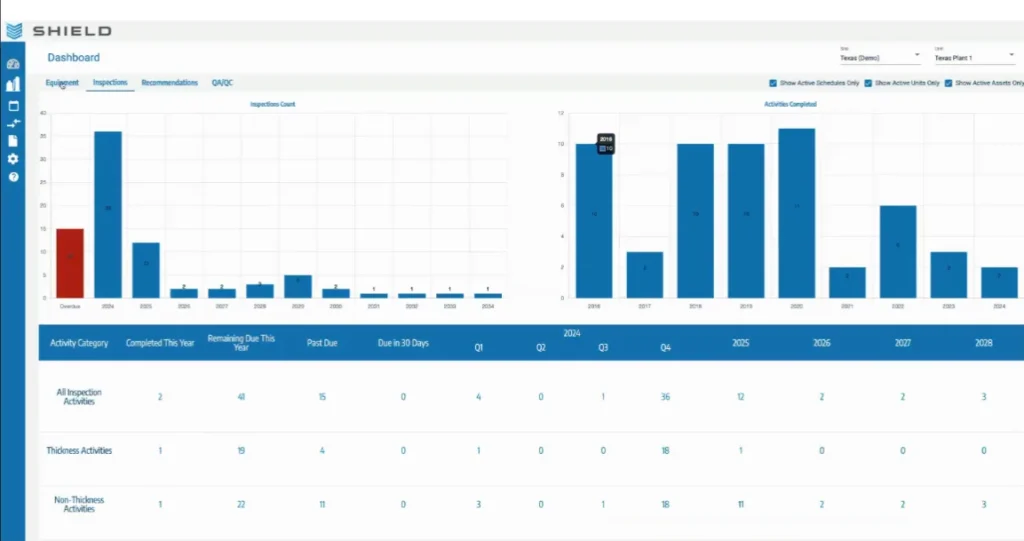Viewport: 1024px width, 541px height.
Task: Open the document icon in sidebar
Action: point(13,141)
